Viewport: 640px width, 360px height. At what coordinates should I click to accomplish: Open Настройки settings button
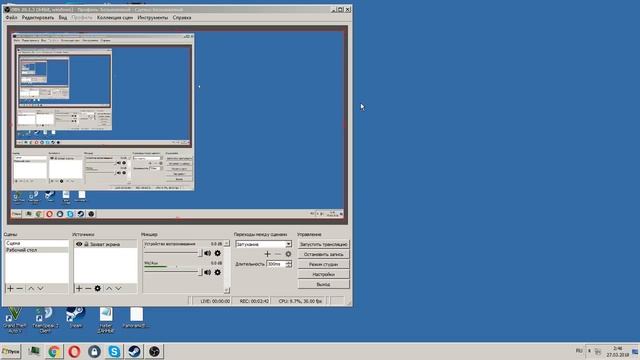tap(323, 274)
